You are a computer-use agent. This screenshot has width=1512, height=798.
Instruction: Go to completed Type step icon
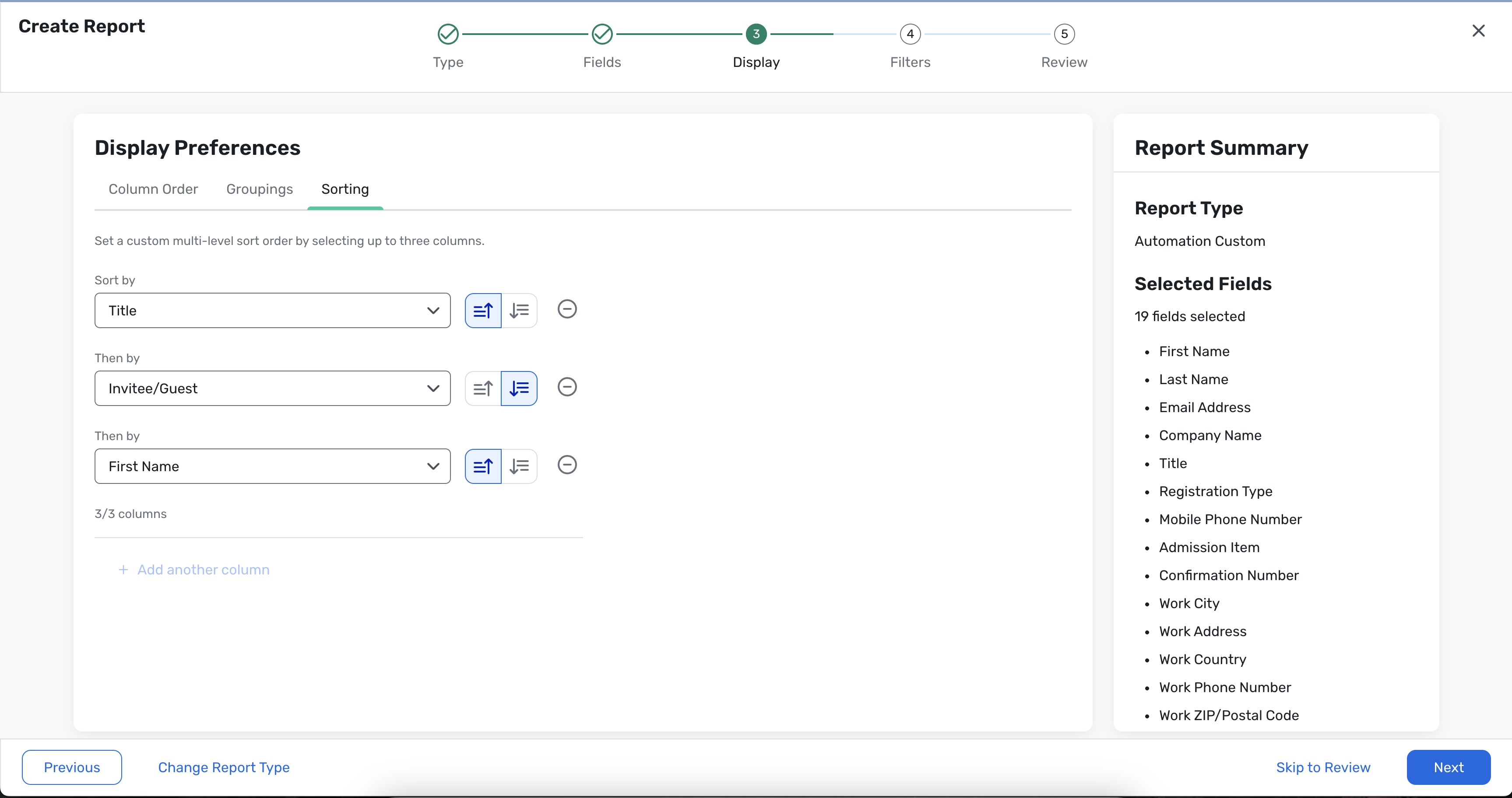[x=448, y=34]
